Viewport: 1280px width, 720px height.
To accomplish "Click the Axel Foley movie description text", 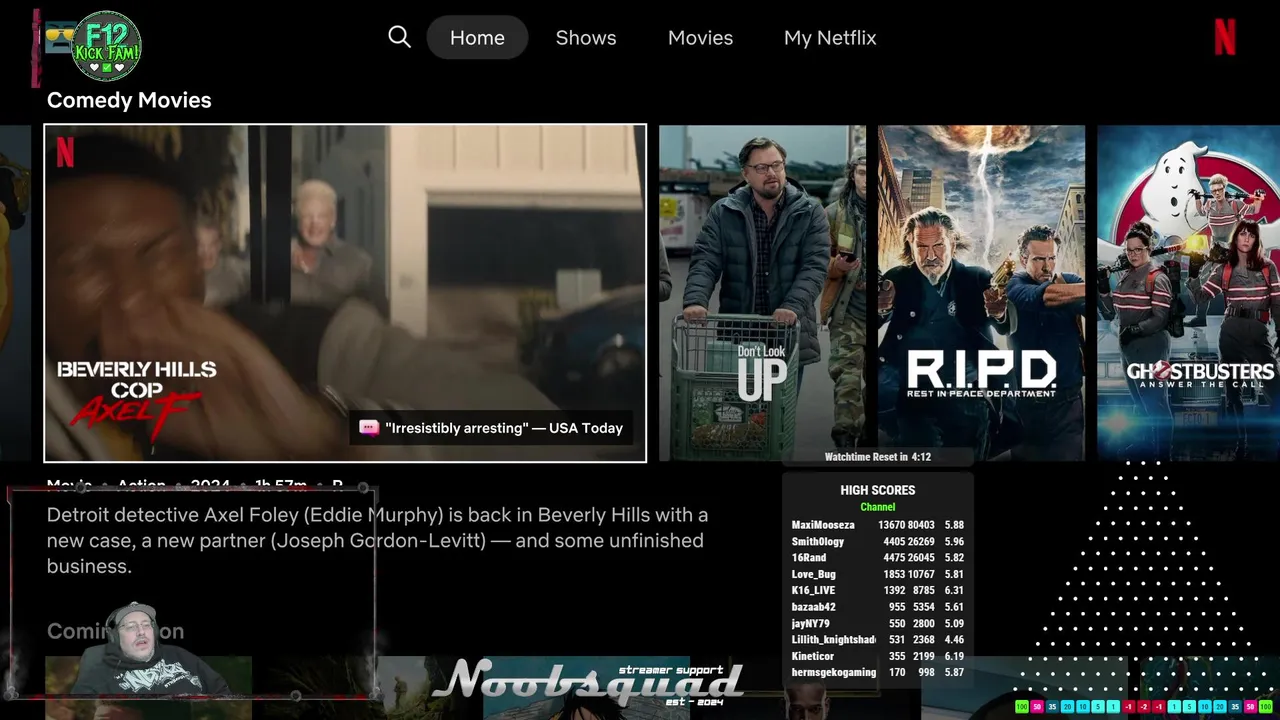I will (x=377, y=540).
